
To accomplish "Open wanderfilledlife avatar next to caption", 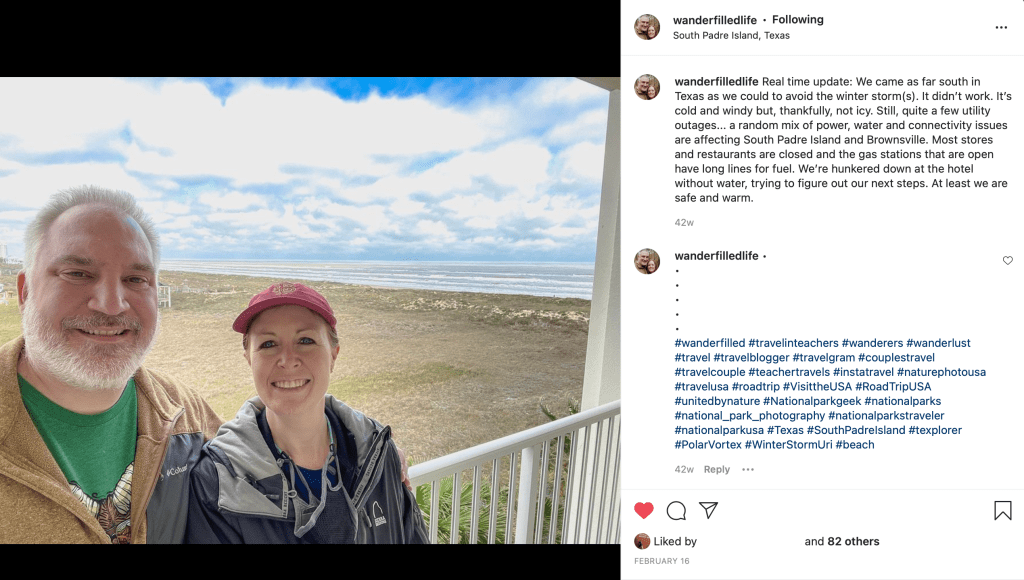I will [647, 87].
